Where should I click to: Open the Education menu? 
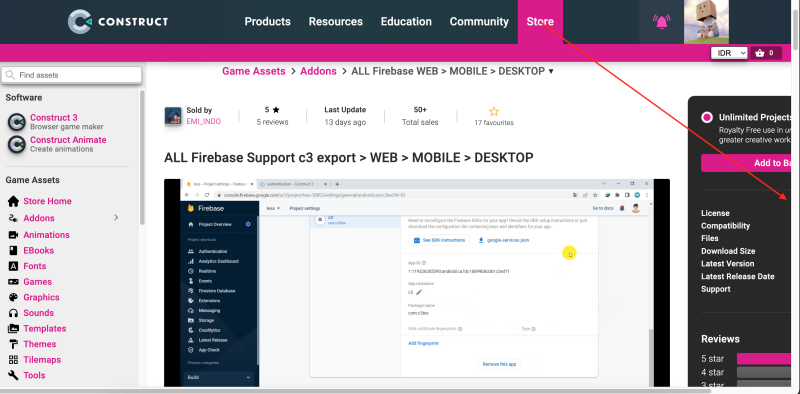(x=406, y=22)
